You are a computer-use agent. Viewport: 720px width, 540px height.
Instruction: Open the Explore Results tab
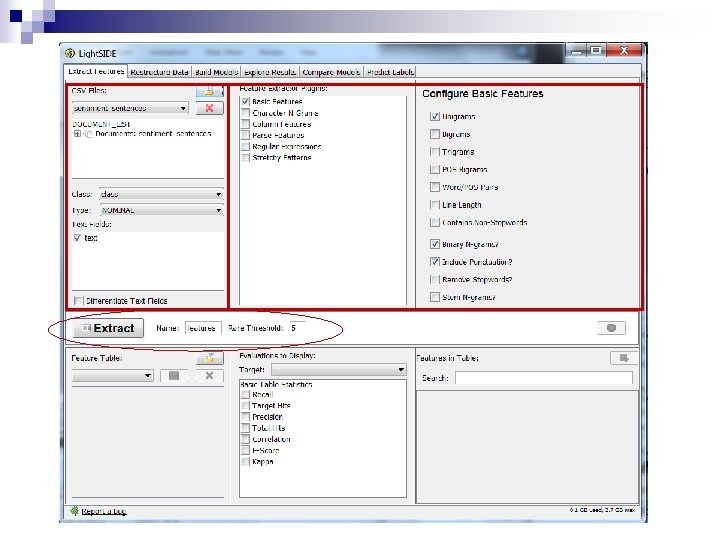coord(270,72)
